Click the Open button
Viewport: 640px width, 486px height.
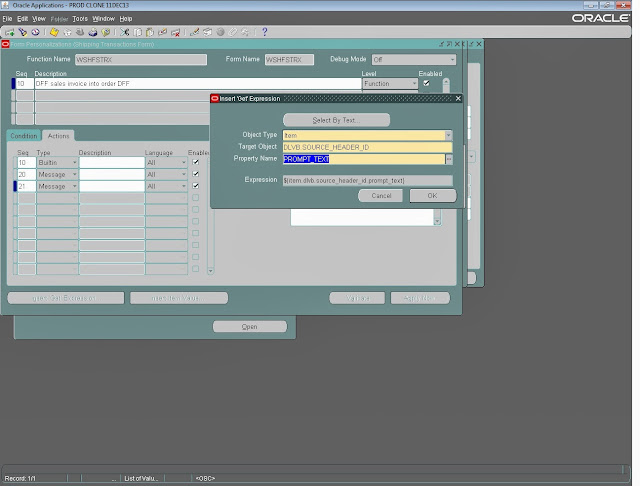coord(249,326)
